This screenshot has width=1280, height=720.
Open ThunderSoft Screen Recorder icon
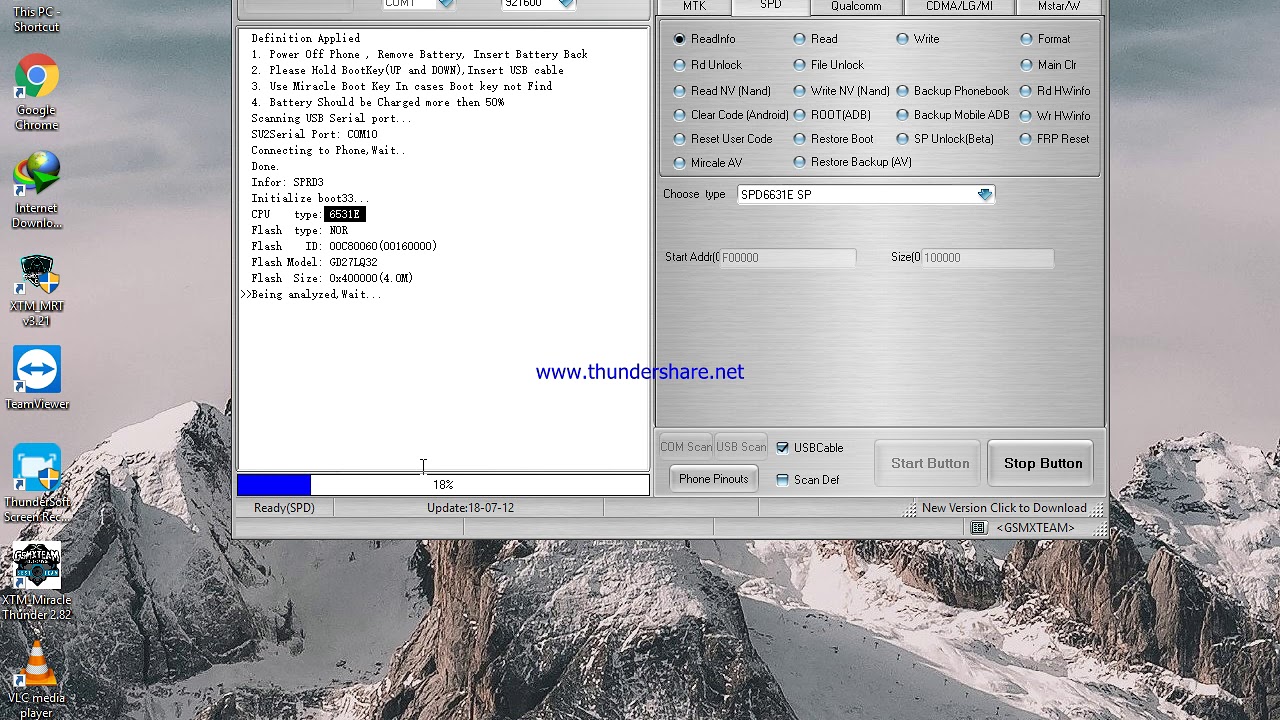37,484
